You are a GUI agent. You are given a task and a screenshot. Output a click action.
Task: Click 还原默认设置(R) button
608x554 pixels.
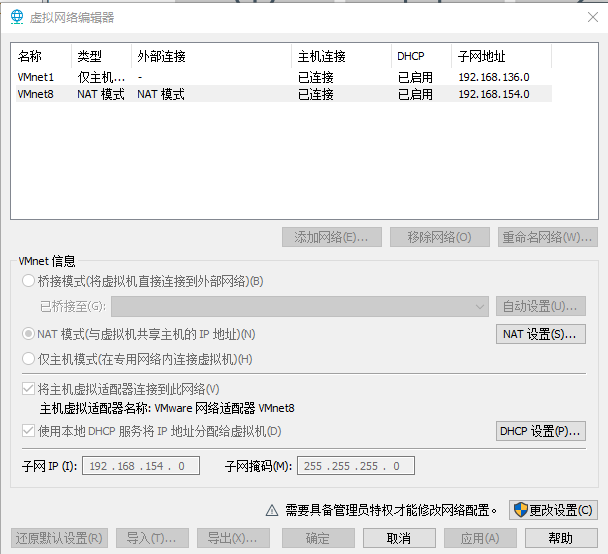(x=59, y=538)
